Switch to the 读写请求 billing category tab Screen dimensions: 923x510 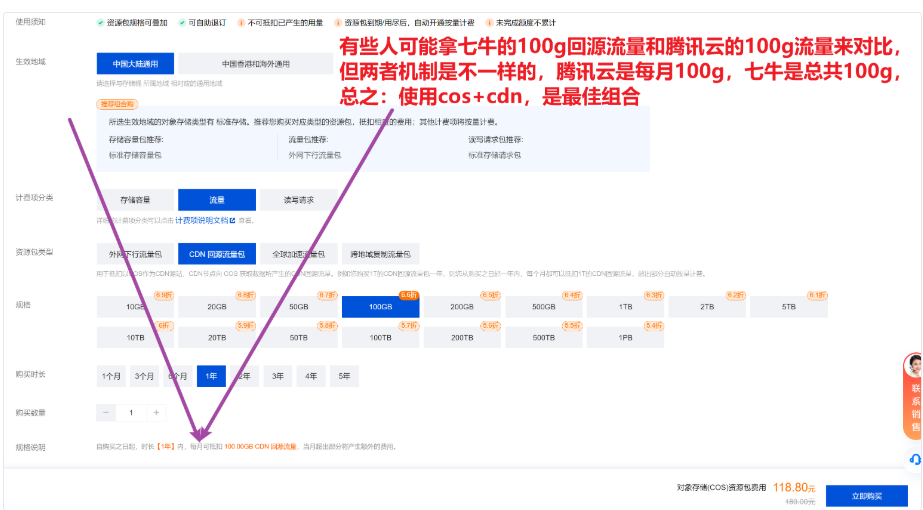point(298,200)
